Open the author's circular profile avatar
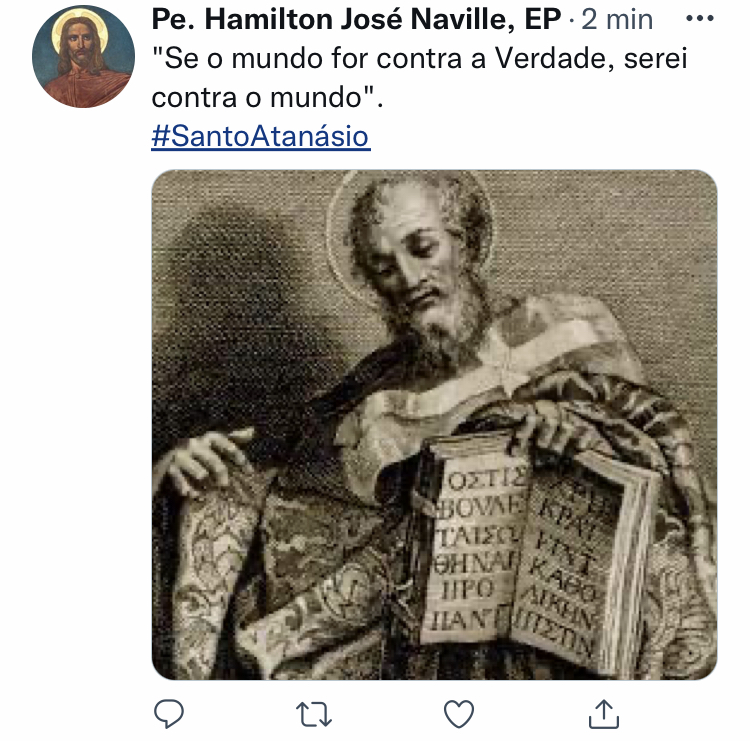This screenshot has width=750, height=741. coord(83,56)
